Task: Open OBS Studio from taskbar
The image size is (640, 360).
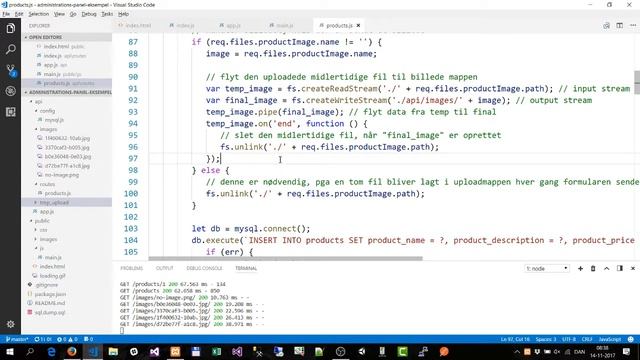Action: [340, 351]
